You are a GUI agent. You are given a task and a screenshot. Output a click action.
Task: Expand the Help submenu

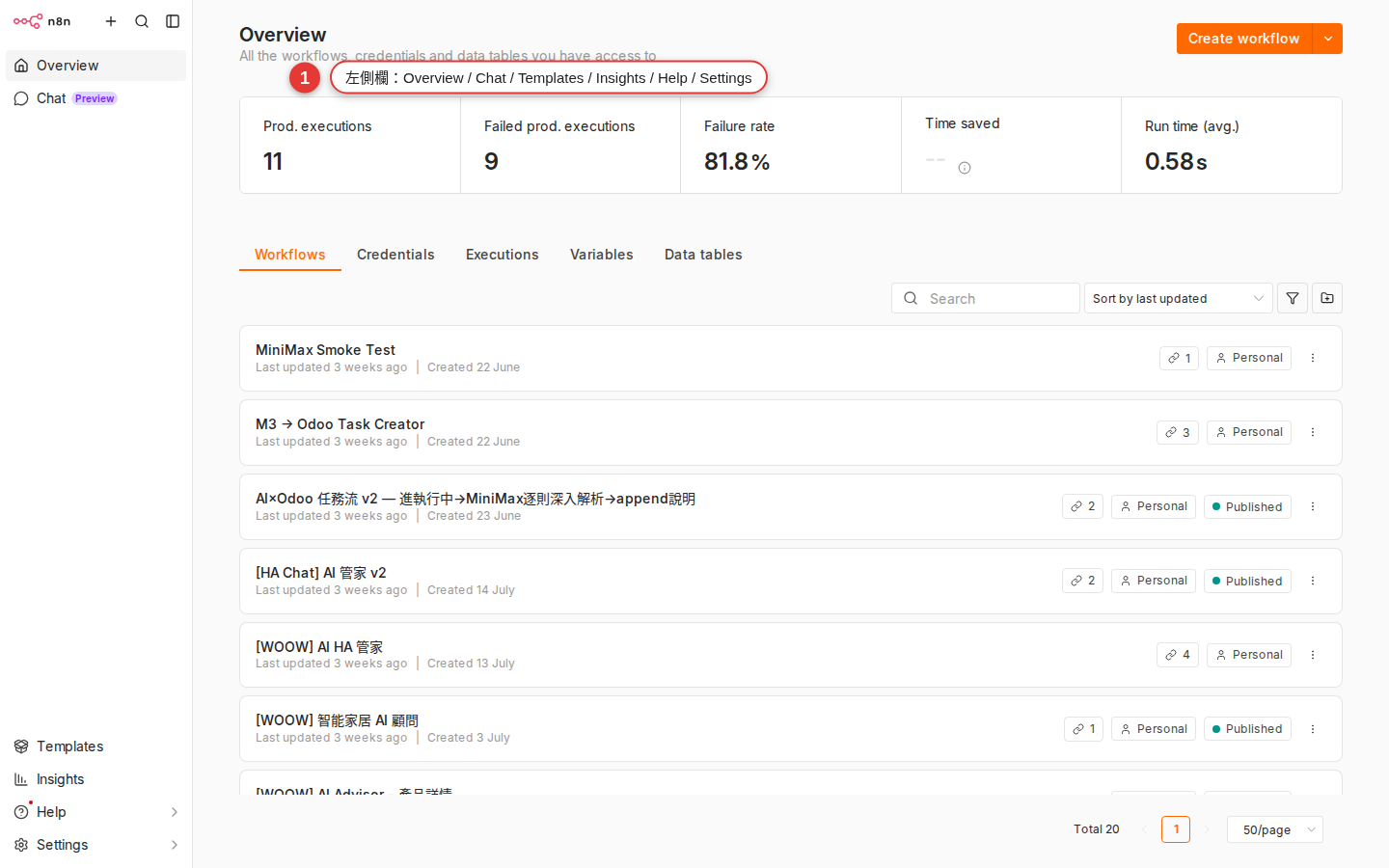(175, 812)
